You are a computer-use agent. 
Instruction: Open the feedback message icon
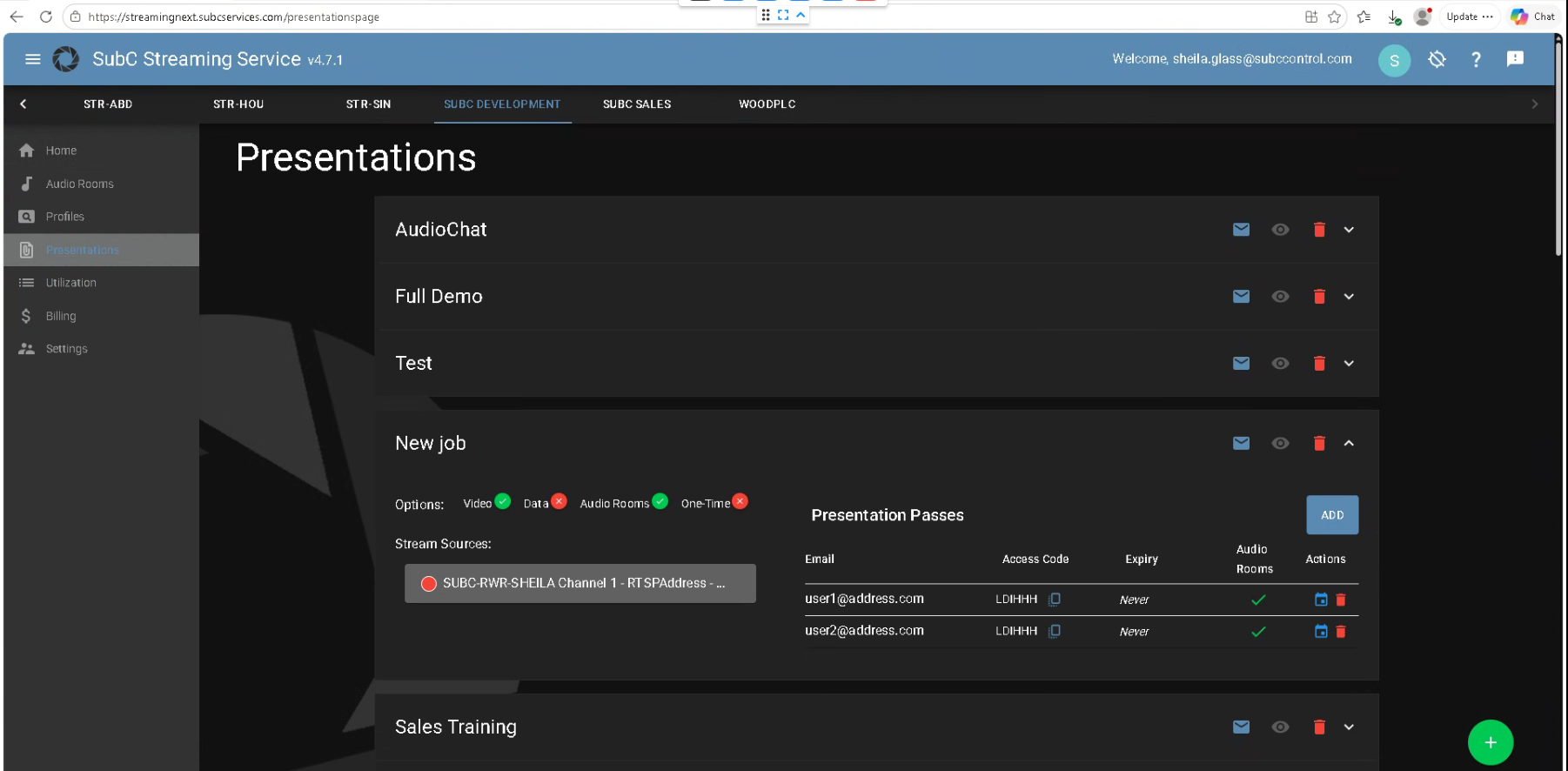[1515, 58]
